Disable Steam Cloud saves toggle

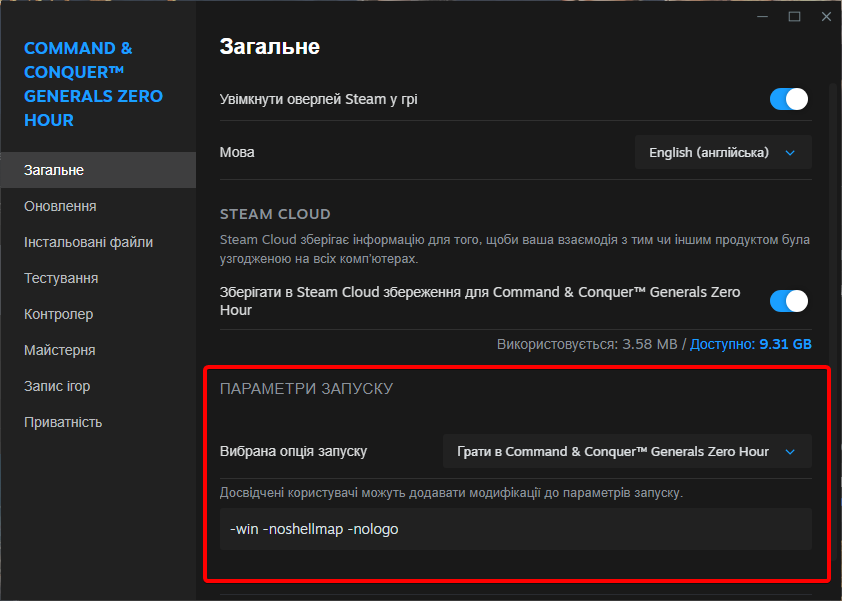coord(788,301)
